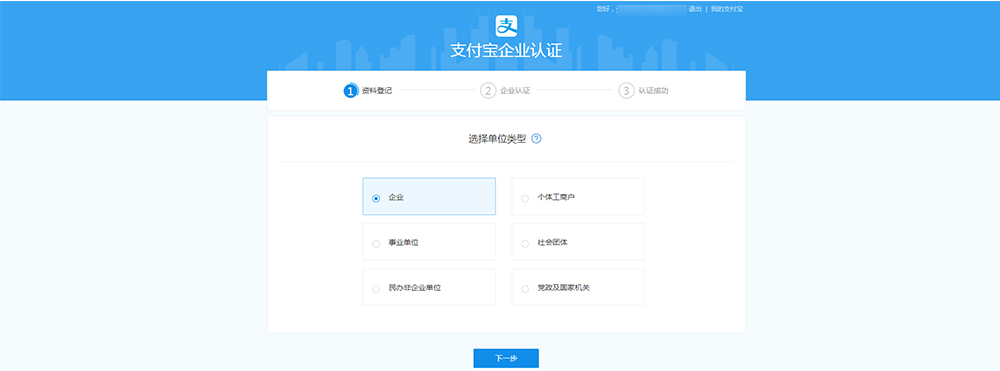This screenshot has height=371, width=1000.
Task: Click the 支付宝企业认证 title text
Action: click(506, 50)
